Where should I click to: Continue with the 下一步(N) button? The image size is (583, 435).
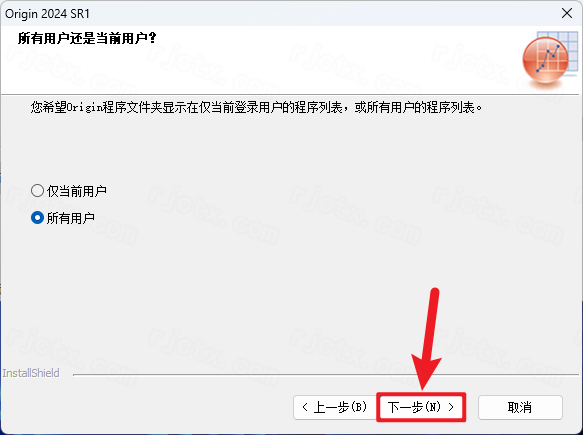(x=421, y=407)
